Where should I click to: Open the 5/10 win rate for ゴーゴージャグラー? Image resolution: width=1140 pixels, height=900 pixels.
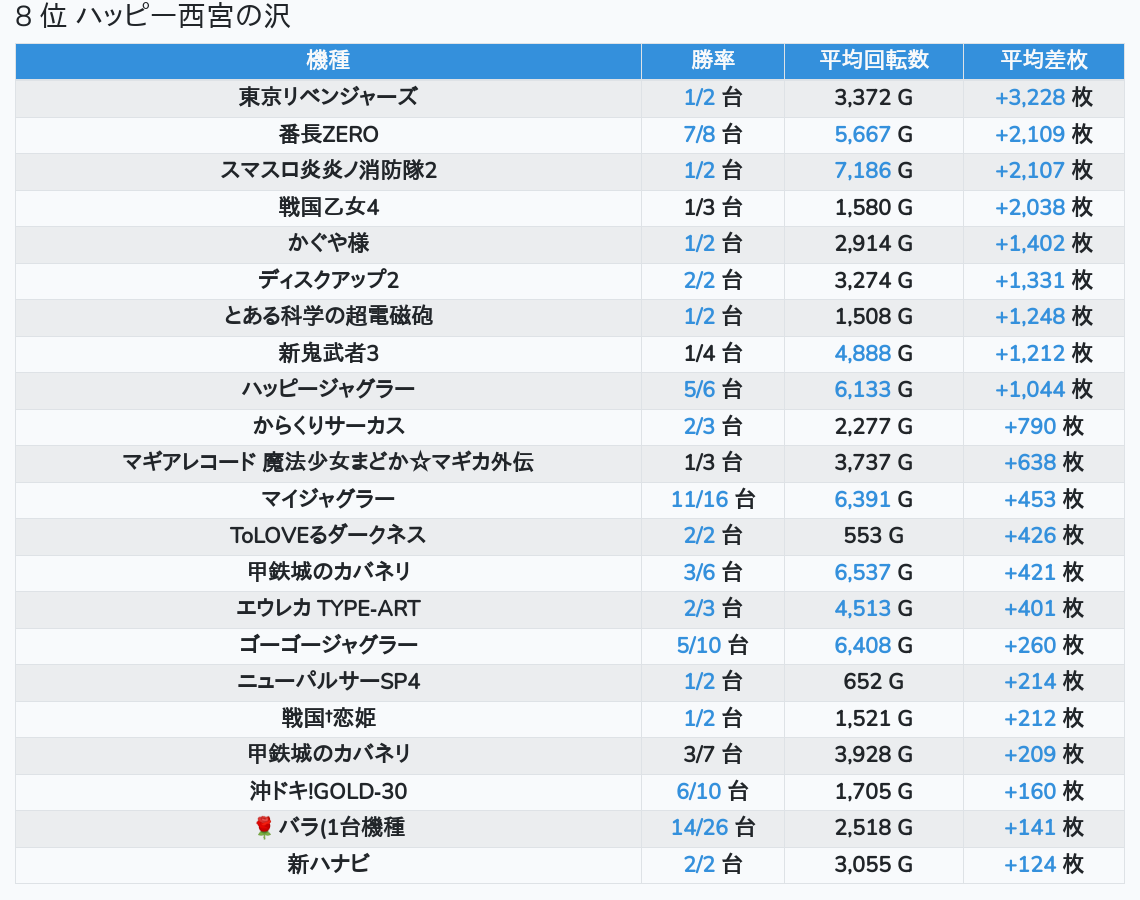(699, 645)
